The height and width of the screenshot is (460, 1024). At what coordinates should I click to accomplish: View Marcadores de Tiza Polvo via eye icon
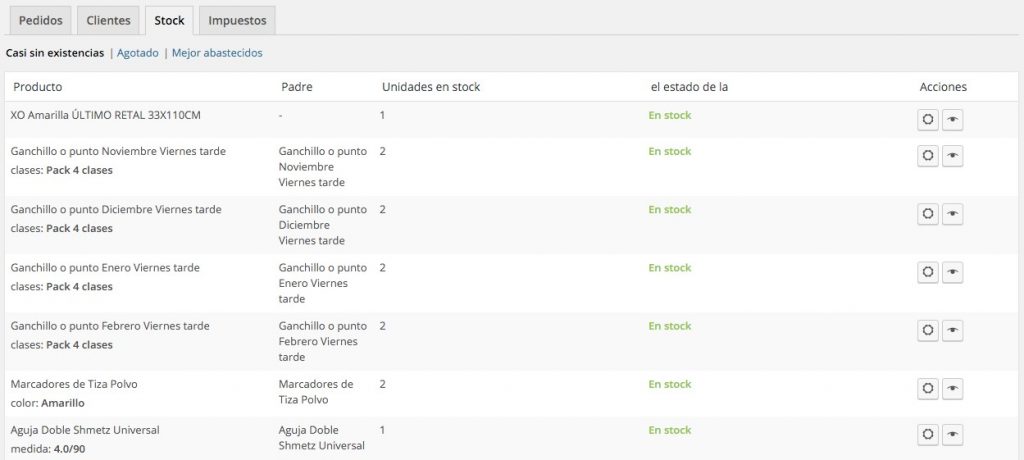tap(952, 388)
